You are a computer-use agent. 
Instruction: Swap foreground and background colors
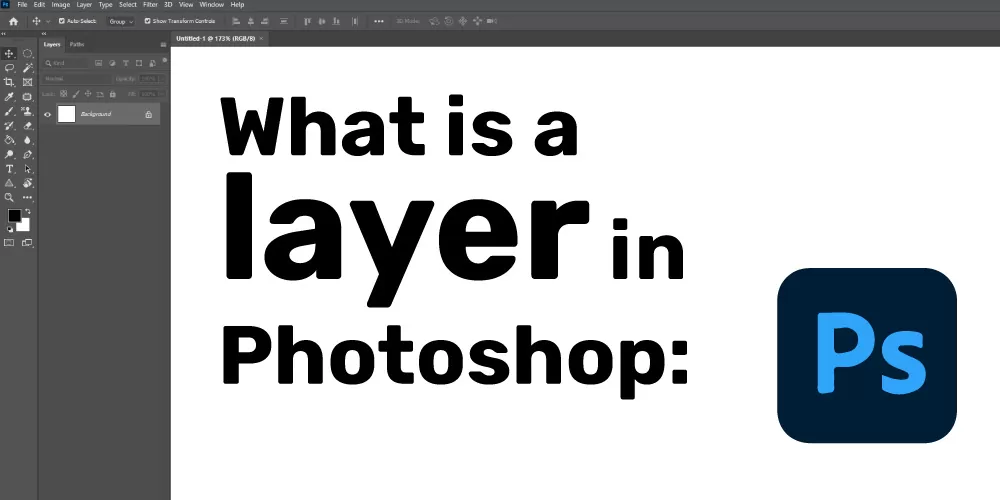click(x=27, y=211)
